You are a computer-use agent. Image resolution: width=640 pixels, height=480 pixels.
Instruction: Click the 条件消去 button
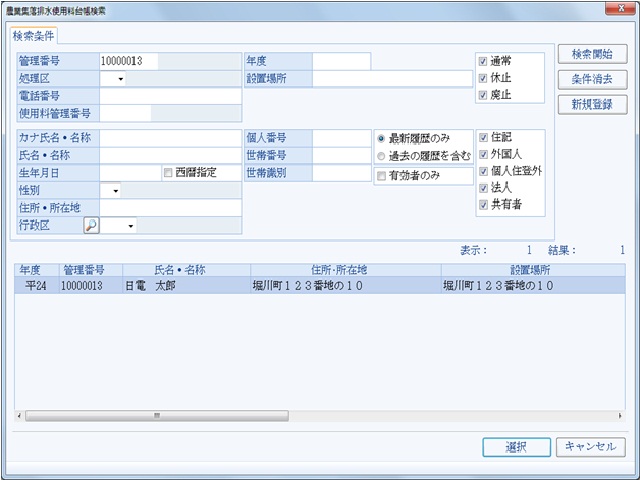click(592, 79)
